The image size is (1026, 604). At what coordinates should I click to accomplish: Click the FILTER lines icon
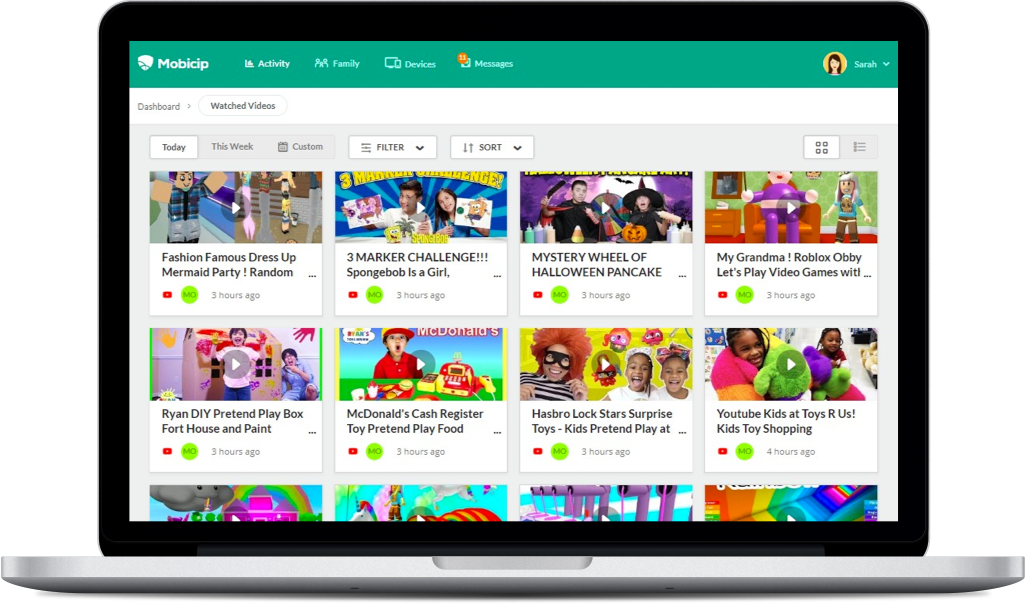366,148
